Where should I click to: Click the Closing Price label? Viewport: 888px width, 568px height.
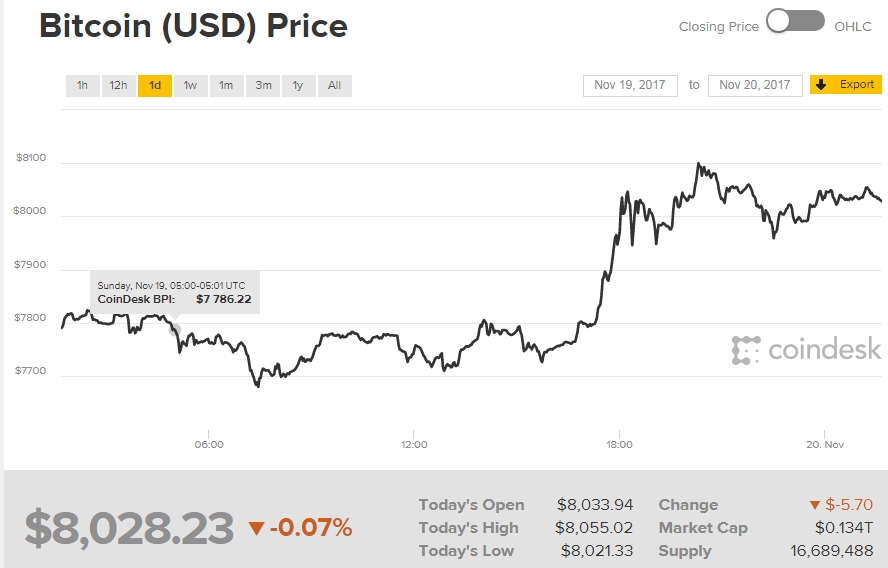pos(718,26)
